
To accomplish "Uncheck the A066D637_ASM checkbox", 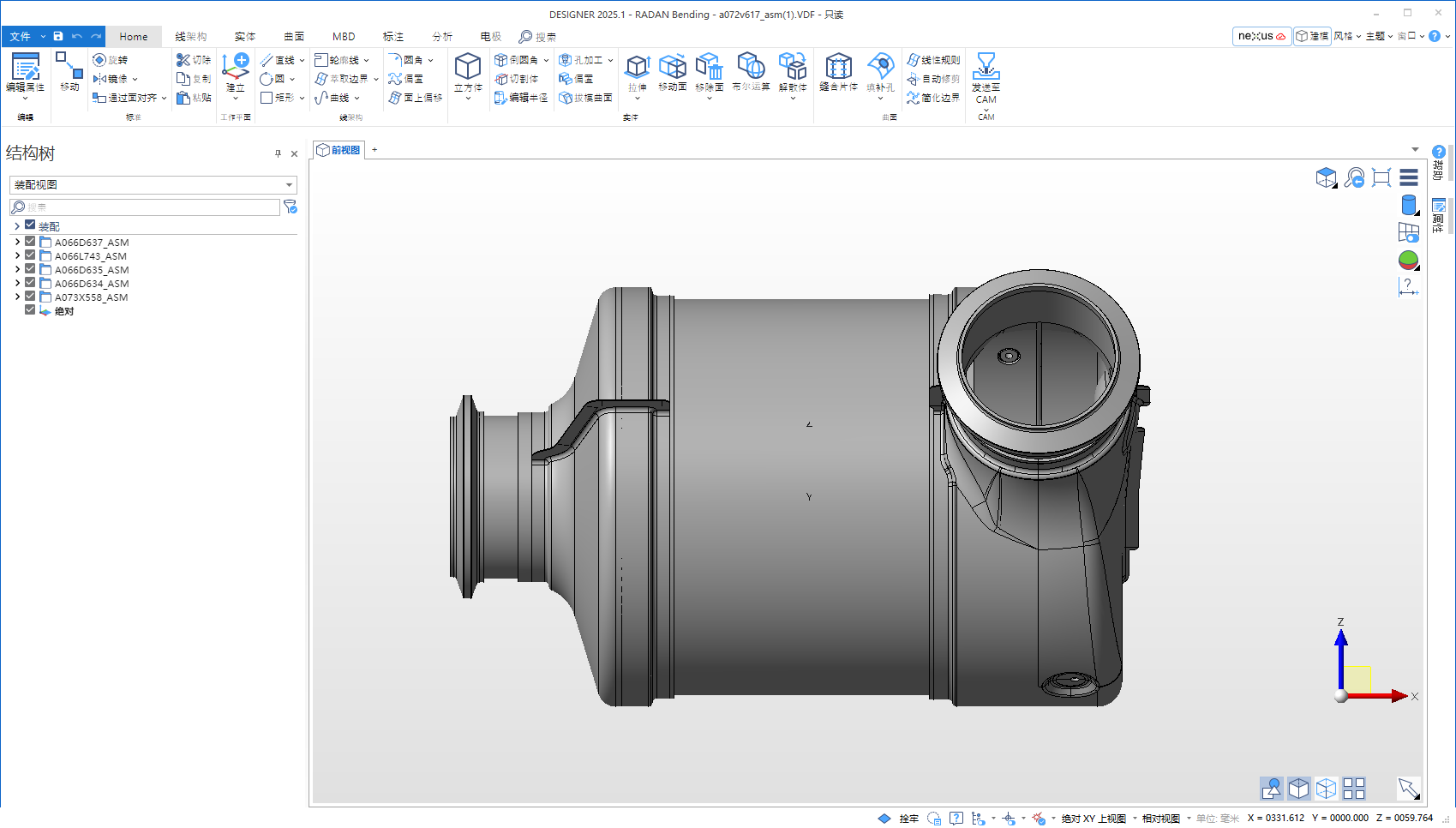I will [30, 242].
